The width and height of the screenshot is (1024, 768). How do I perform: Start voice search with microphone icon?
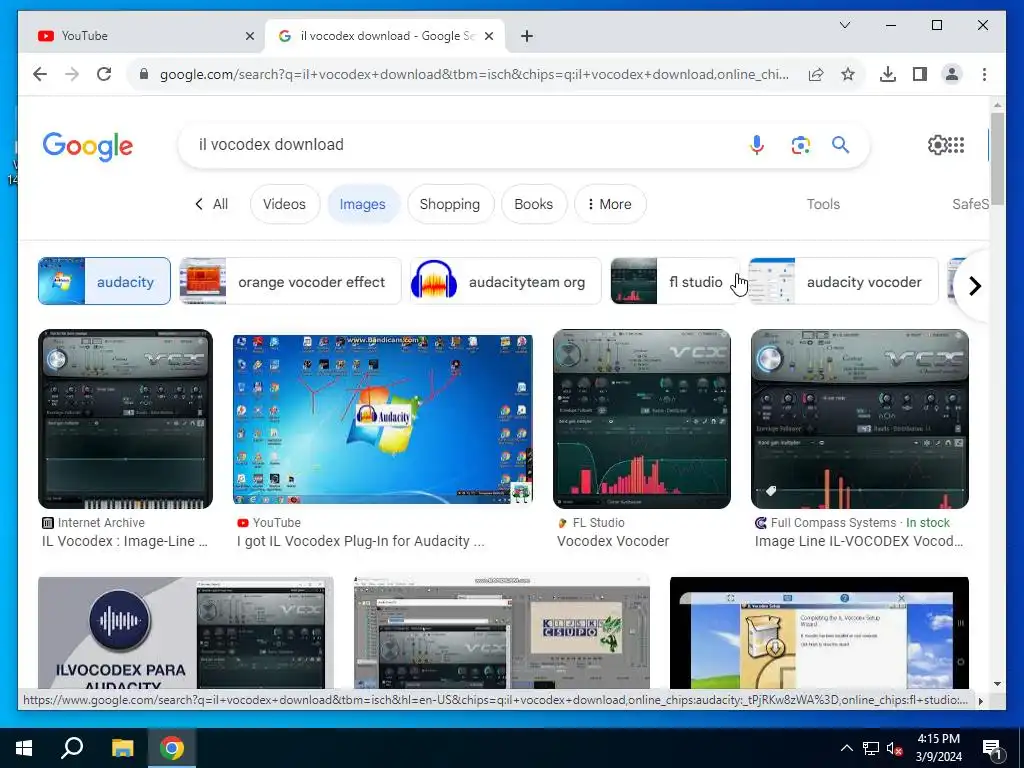click(757, 145)
